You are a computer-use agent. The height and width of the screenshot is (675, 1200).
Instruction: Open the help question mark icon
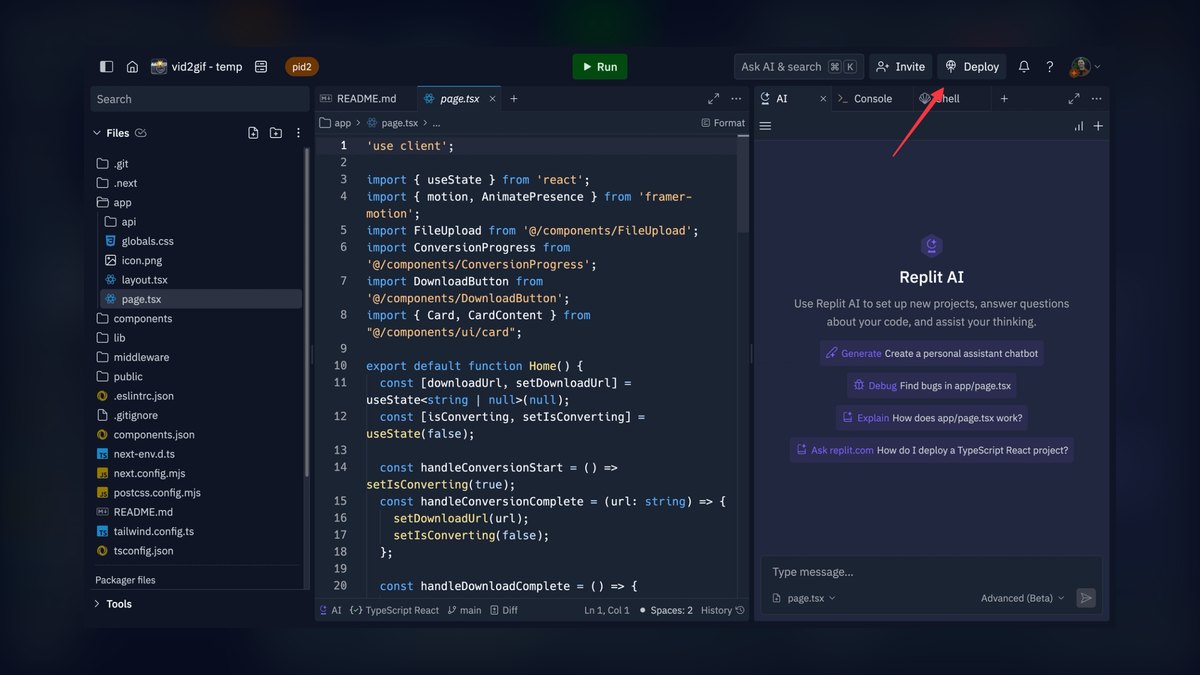(1049, 67)
